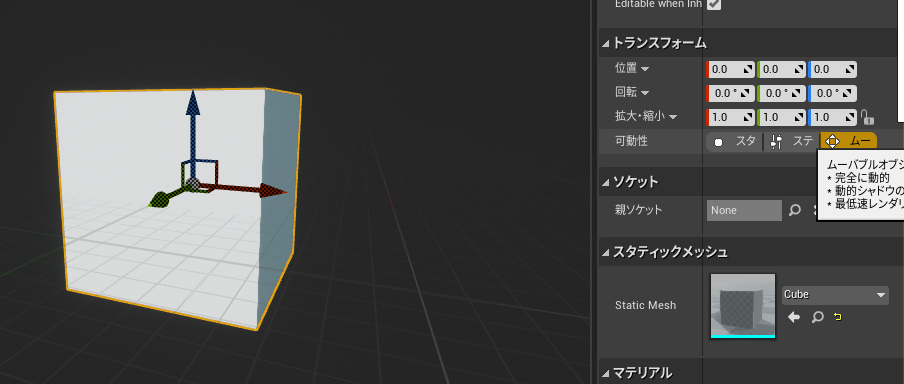The height and width of the screenshot is (384, 904).
Task: Browse to Cube asset with magnifier icon
Action: tap(818, 317)
